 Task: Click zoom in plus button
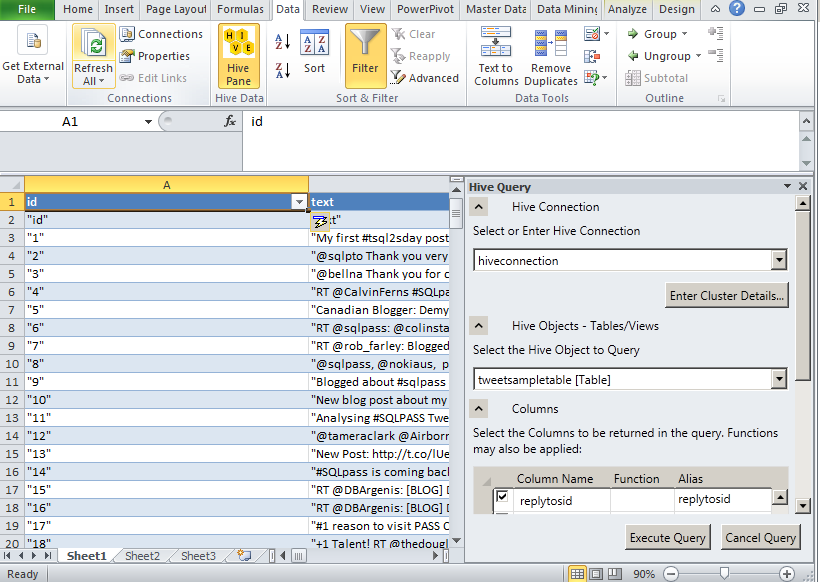tap(787, 574)
